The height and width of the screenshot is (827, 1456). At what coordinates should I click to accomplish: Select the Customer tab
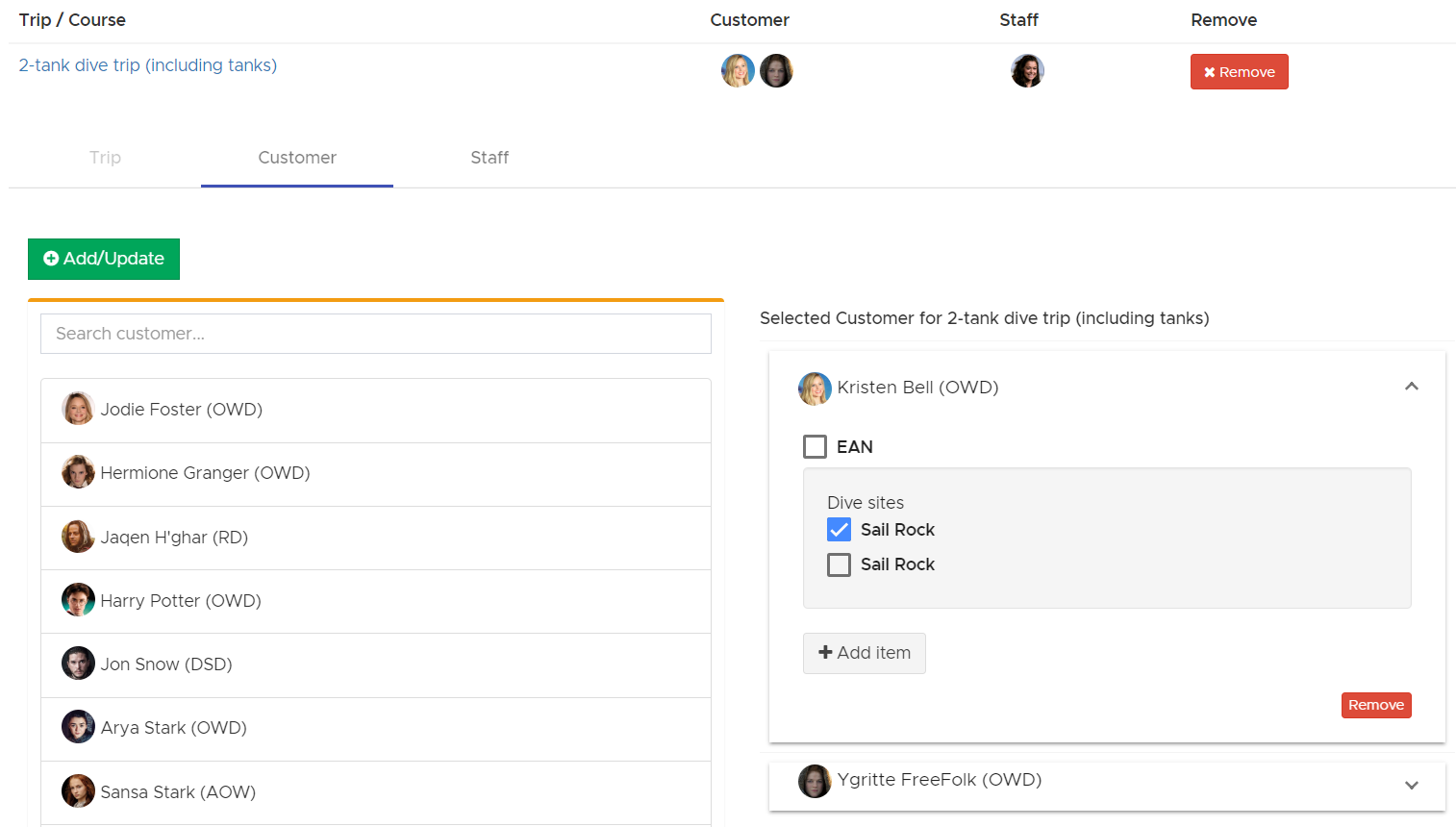(297, 158)
